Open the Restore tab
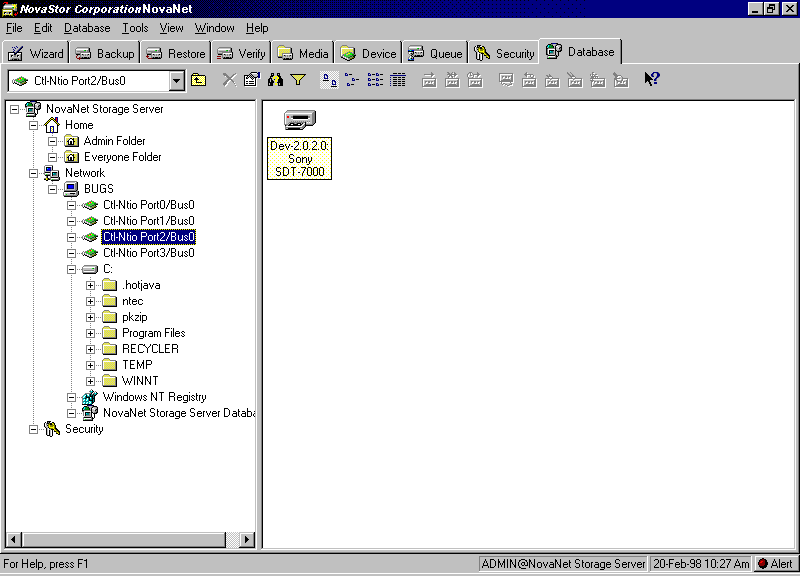The height and width of the screenshot is (576, 800). point(176,53)
